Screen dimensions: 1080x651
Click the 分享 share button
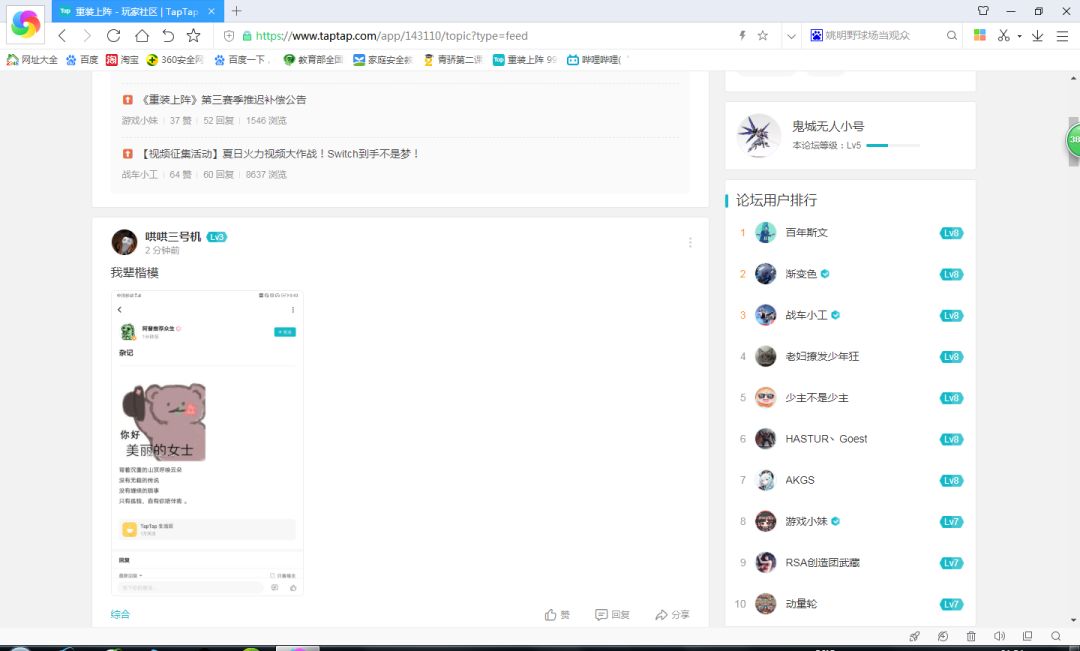point(672,614)
